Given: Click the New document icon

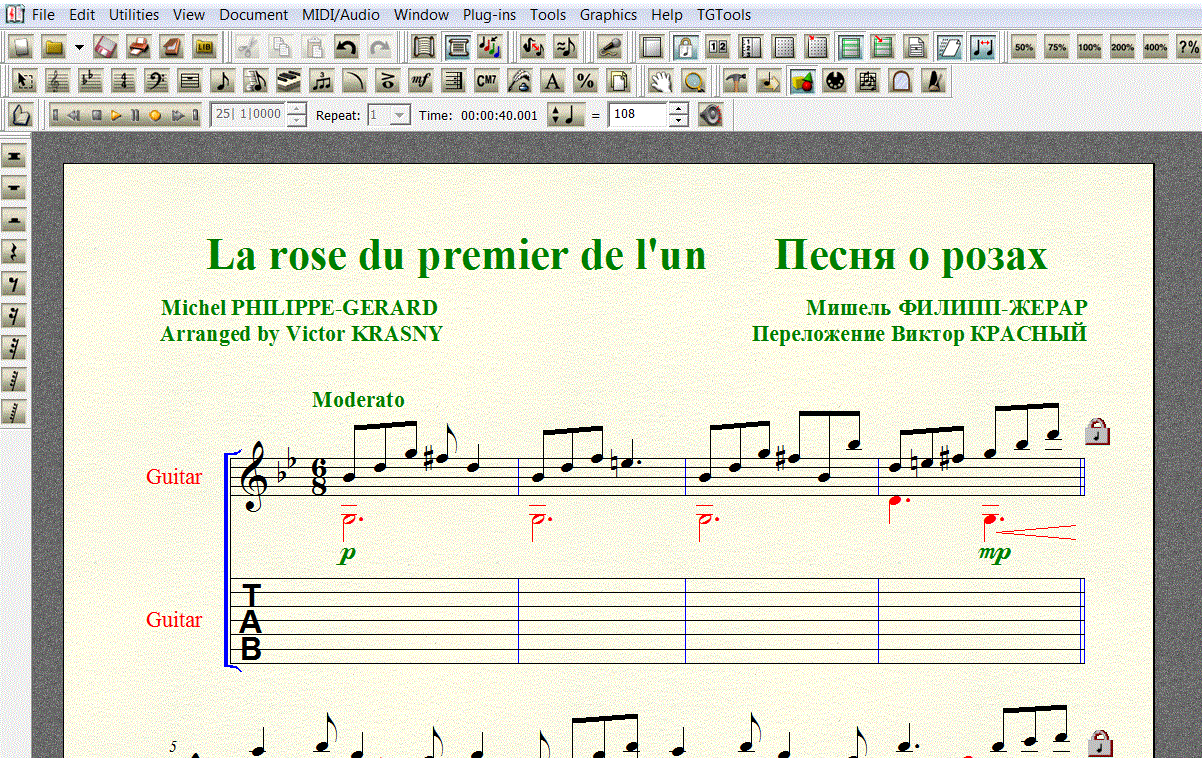Looking at the screenshot, I should 21,47.
